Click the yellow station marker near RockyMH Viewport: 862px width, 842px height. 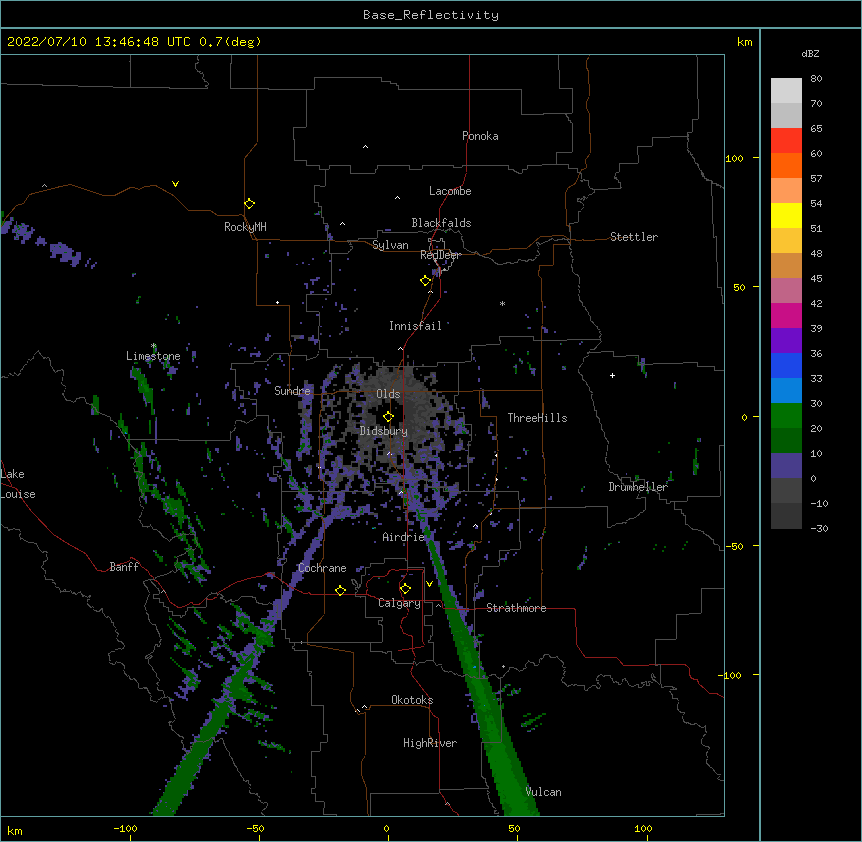[250, 203]
